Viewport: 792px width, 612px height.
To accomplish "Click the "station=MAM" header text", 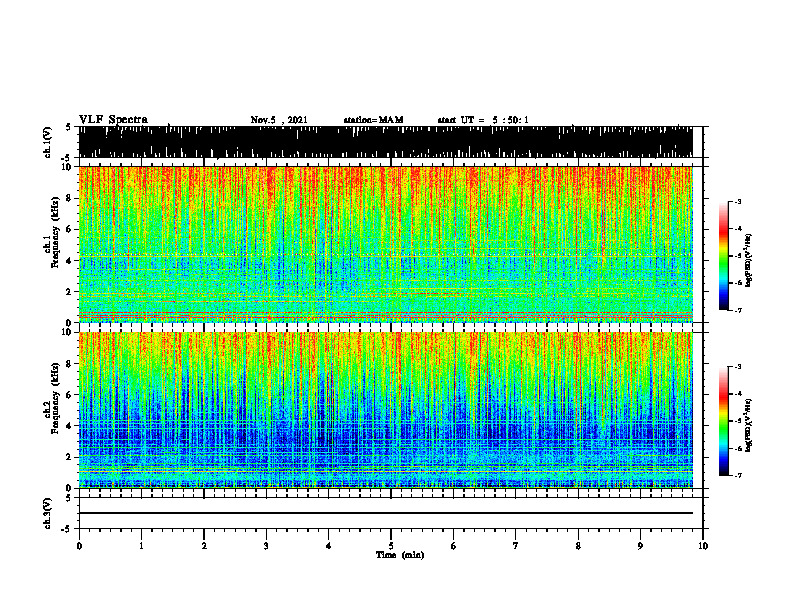I will [x=373, y=120].
